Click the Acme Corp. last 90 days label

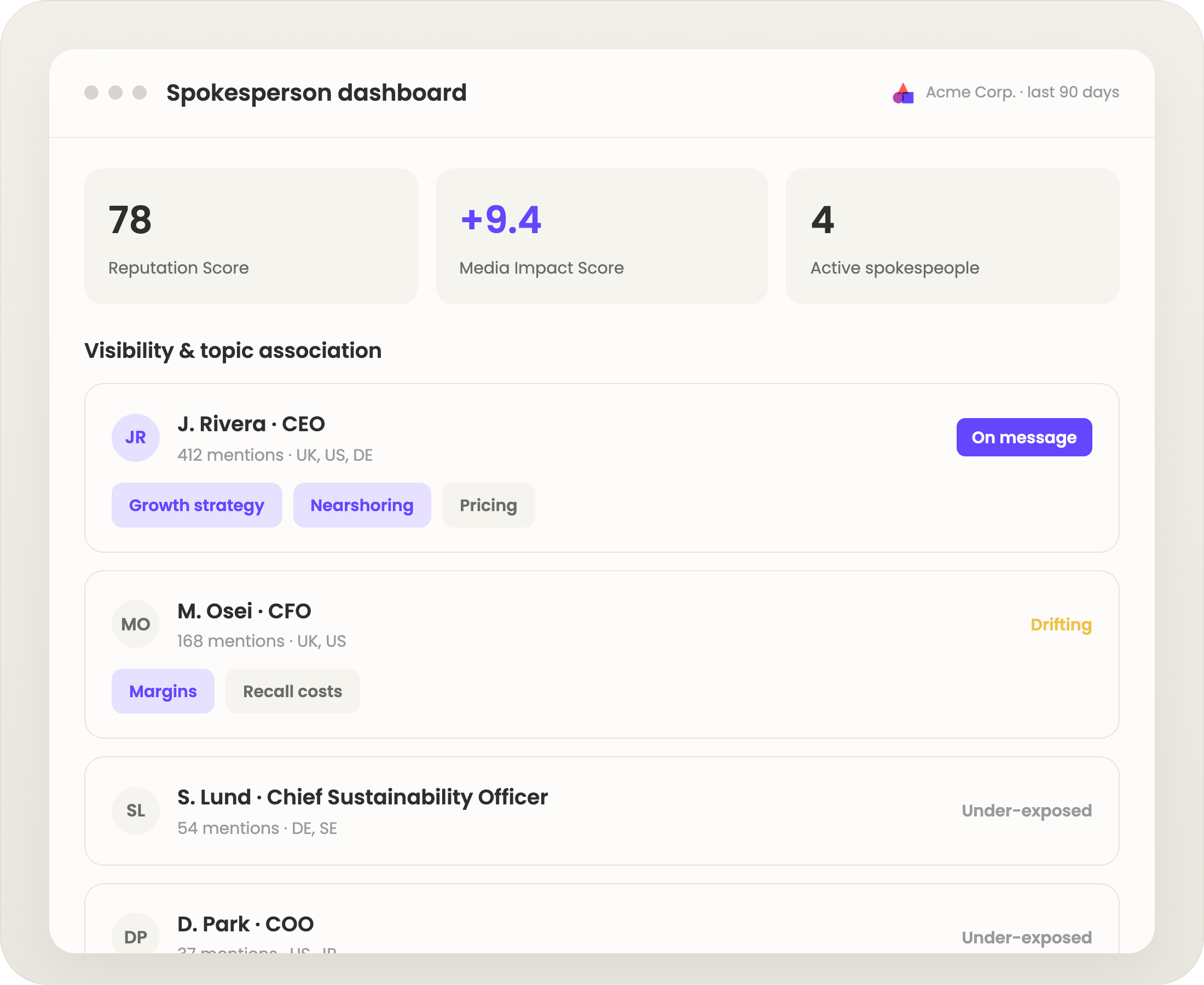pos(1022,92)
